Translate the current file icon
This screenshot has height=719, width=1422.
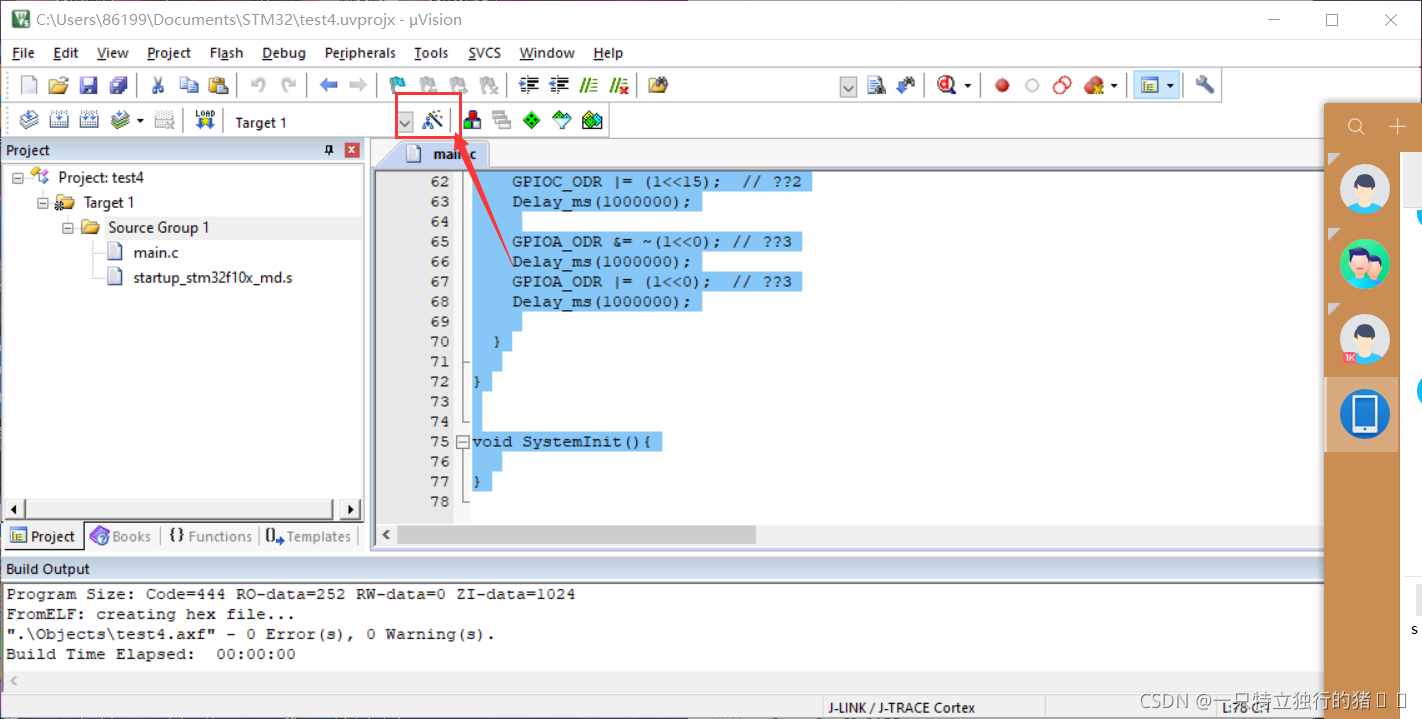pos(29,121)
